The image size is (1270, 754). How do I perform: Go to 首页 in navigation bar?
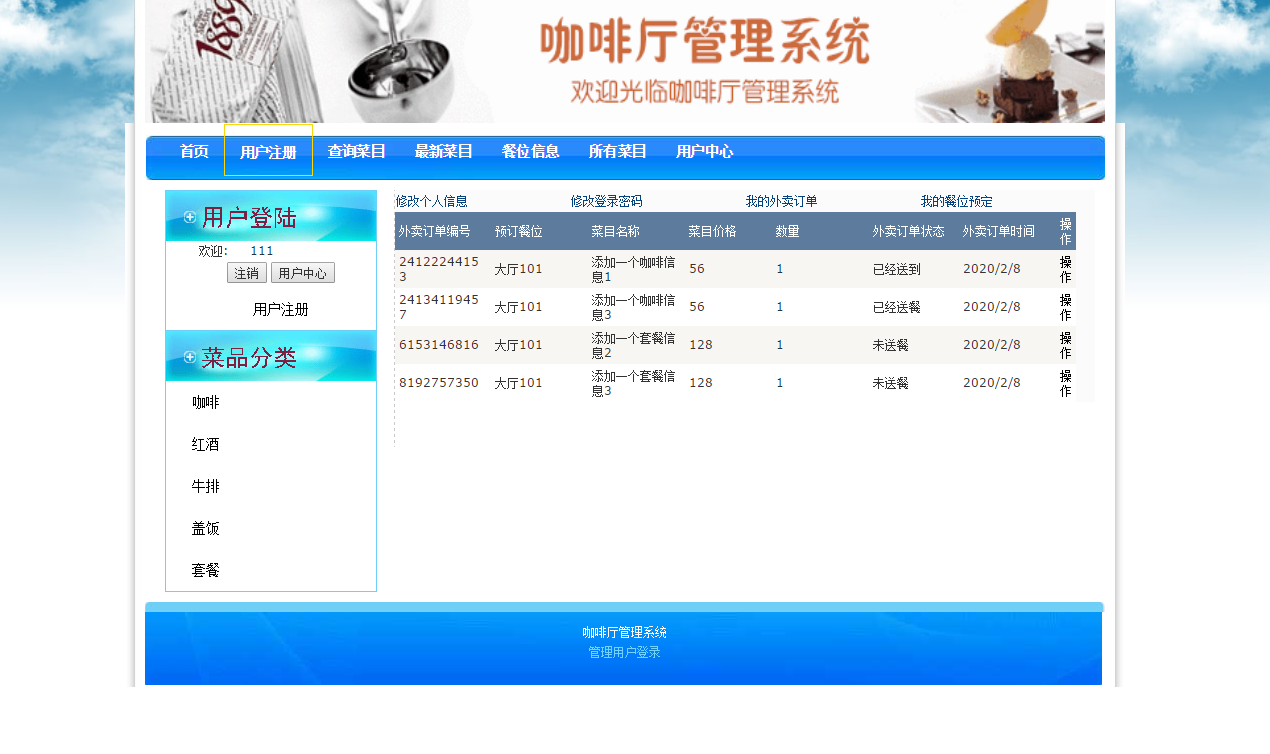[x=194, y=152]
